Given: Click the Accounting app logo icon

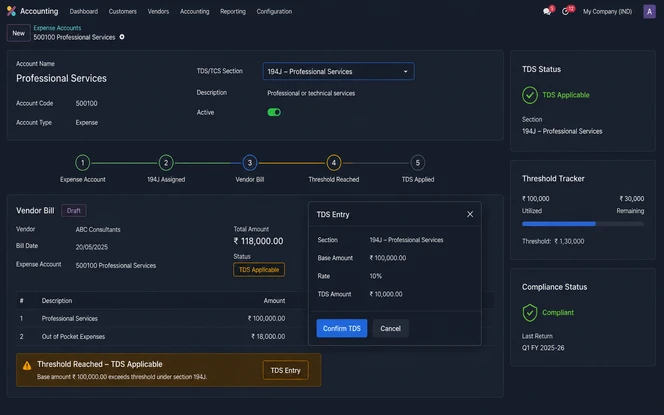Looking at the screenshot, I should tap(11, 11).
